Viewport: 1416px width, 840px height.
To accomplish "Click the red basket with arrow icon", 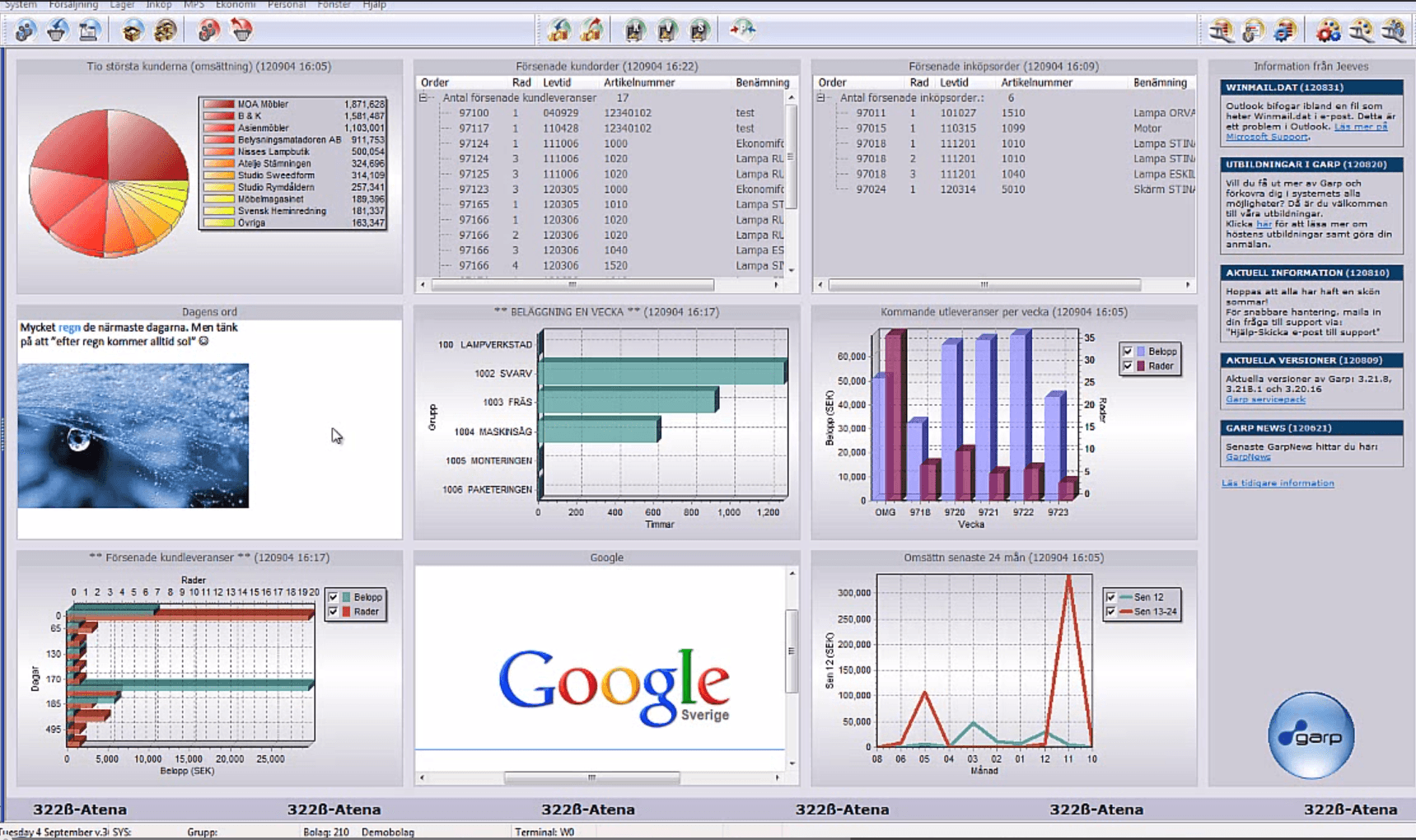I will tap(241, 30).
